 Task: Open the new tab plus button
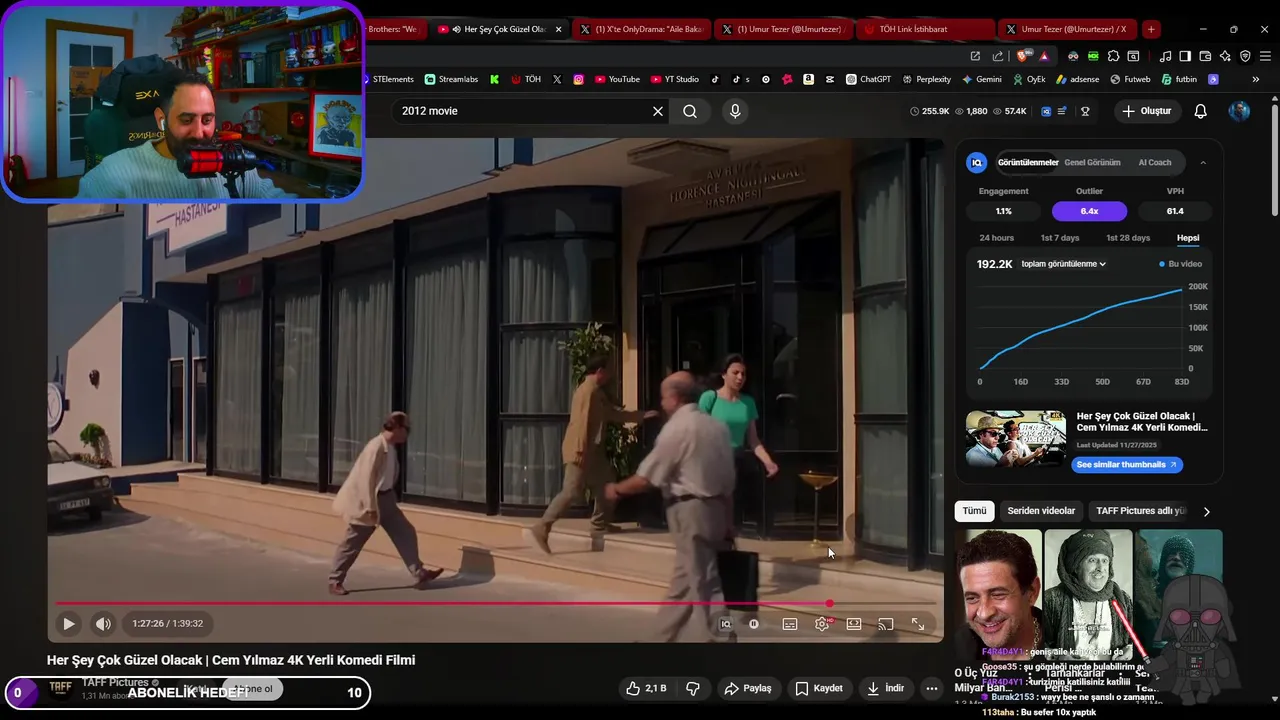[1151, 29]
